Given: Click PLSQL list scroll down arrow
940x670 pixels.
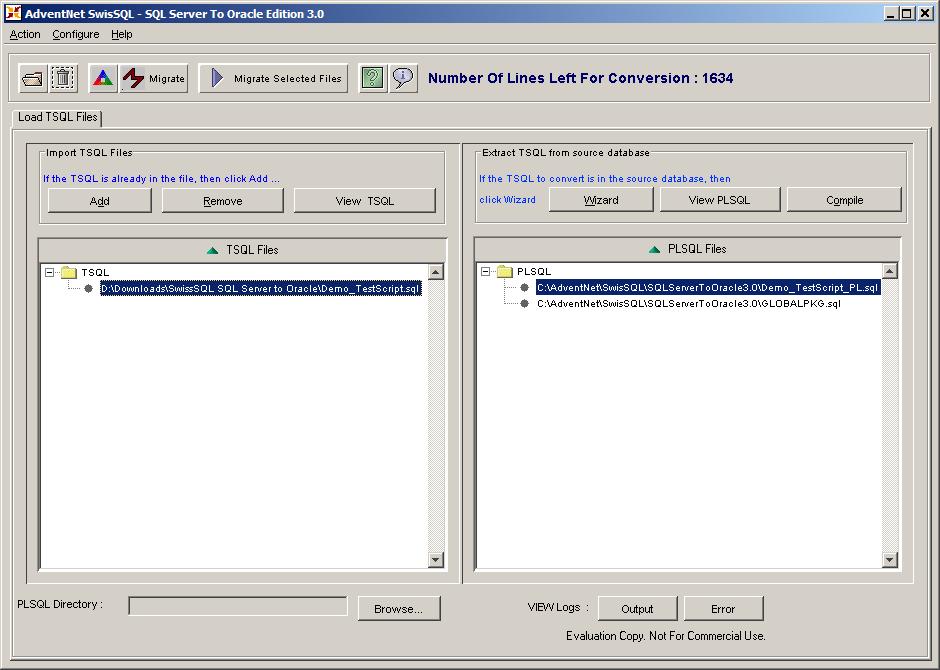Looking at the screenshot, I should [x=890, y=560].
